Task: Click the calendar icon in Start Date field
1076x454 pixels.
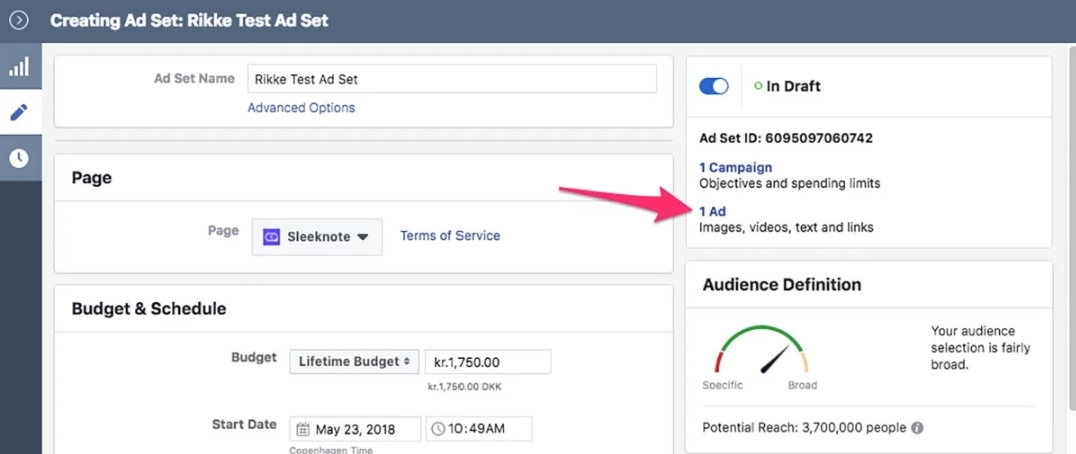Action: [303, 430]
